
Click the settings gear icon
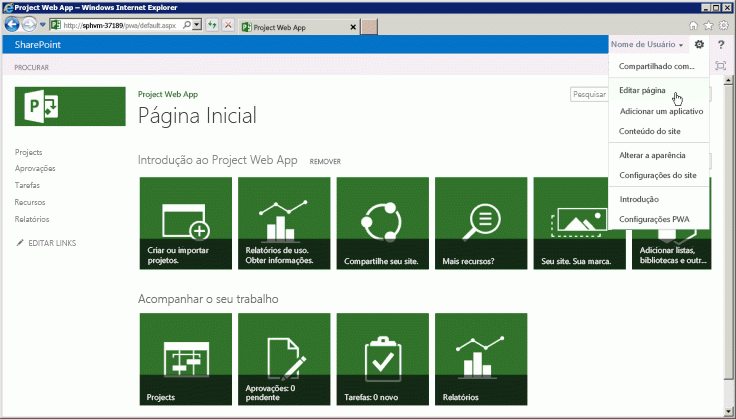coord(699,45)
